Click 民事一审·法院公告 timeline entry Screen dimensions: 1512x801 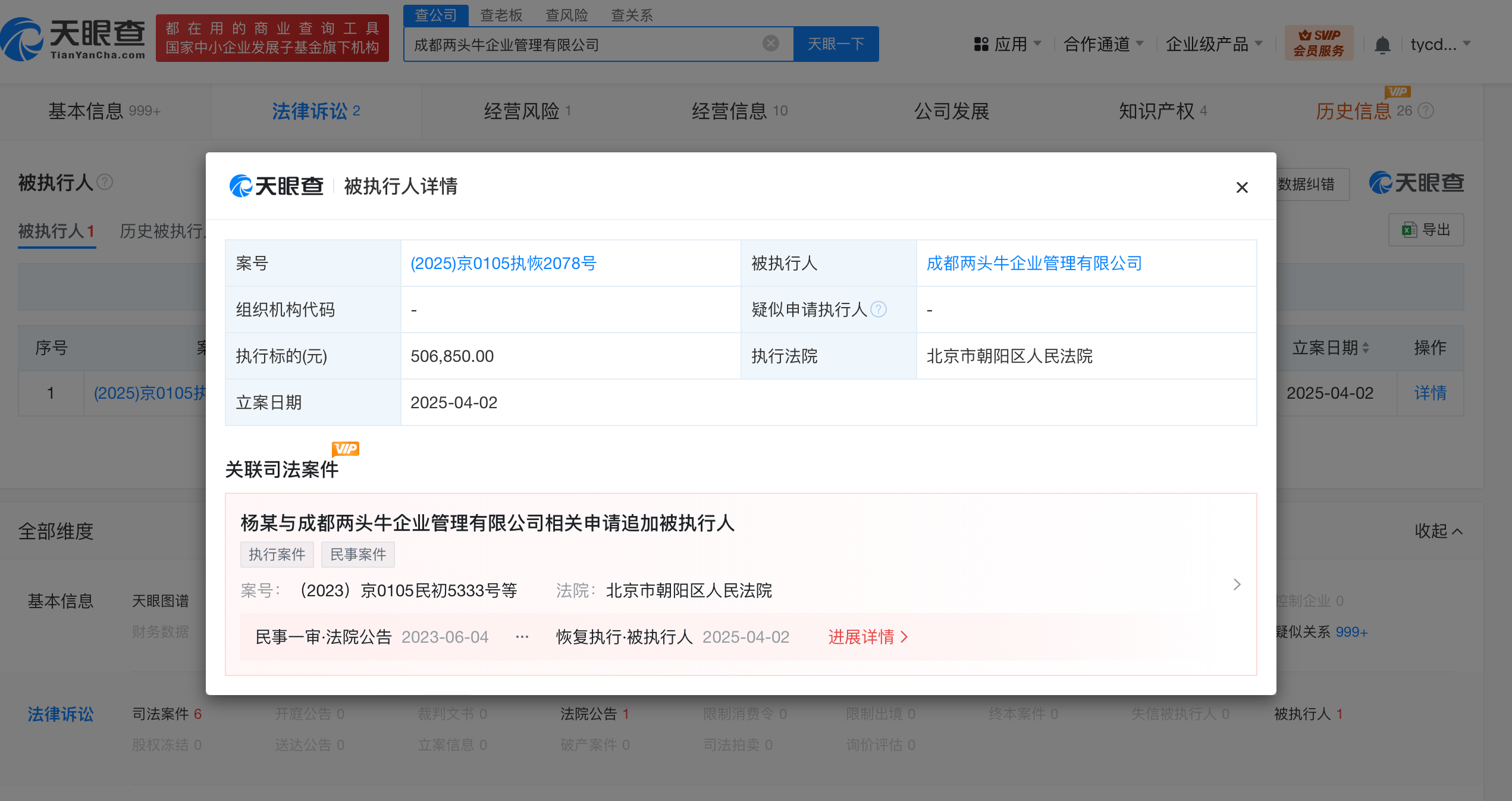tap(372, 637)
